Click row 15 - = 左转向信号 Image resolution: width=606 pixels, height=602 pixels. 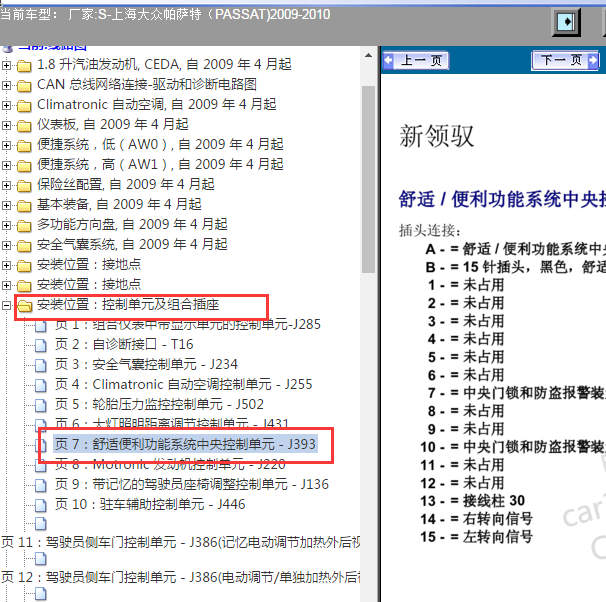point(477,537)
